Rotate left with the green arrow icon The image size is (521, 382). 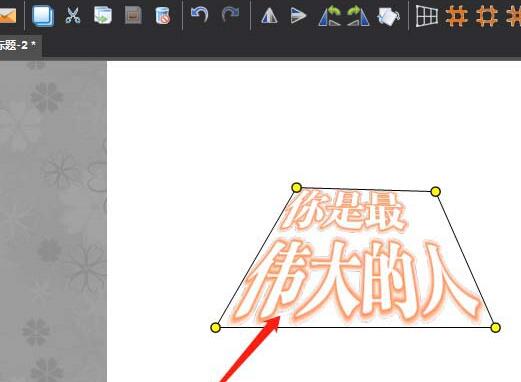click(x=330, y=16)
